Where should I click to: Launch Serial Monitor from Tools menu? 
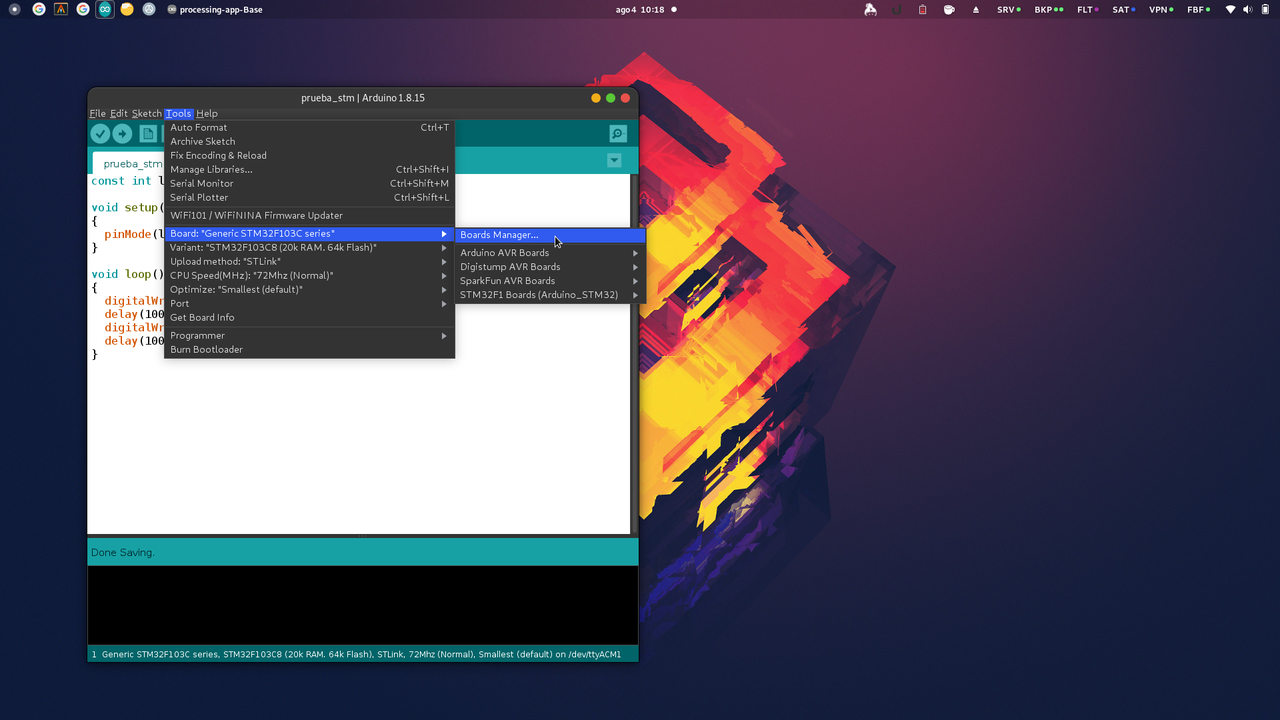coord(310,183)
